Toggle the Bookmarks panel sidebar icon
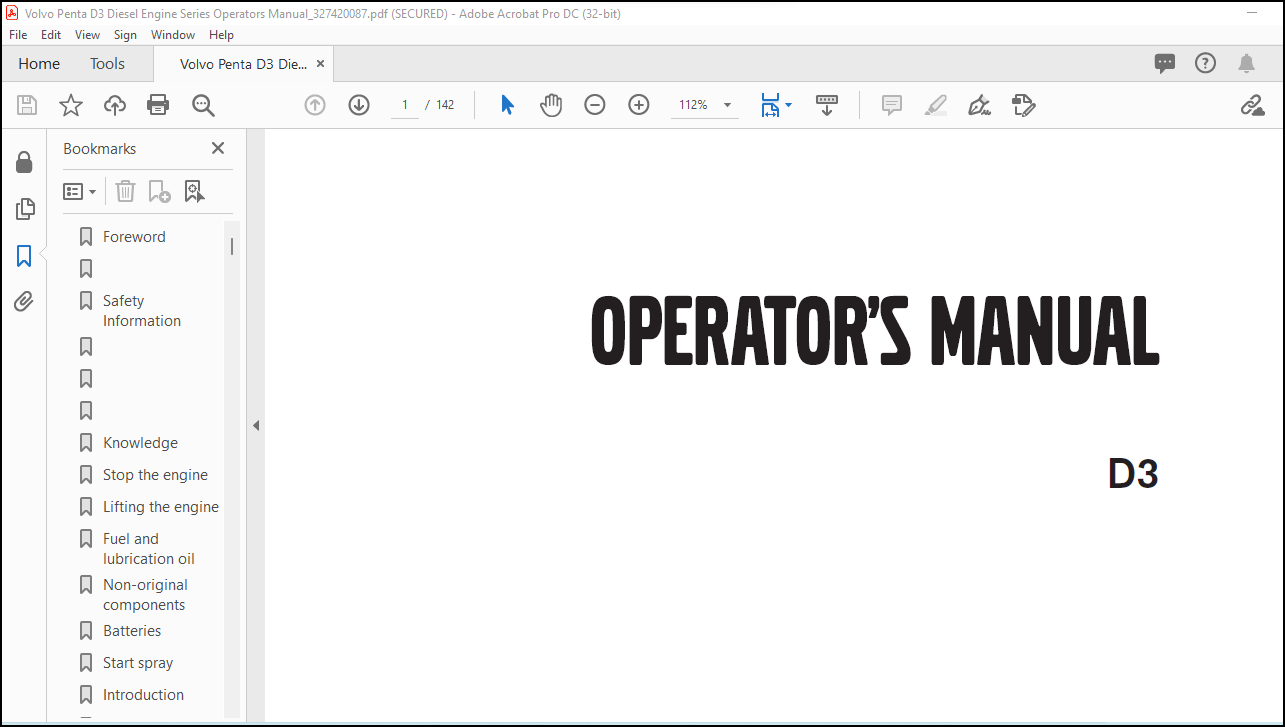 point(24,256)
